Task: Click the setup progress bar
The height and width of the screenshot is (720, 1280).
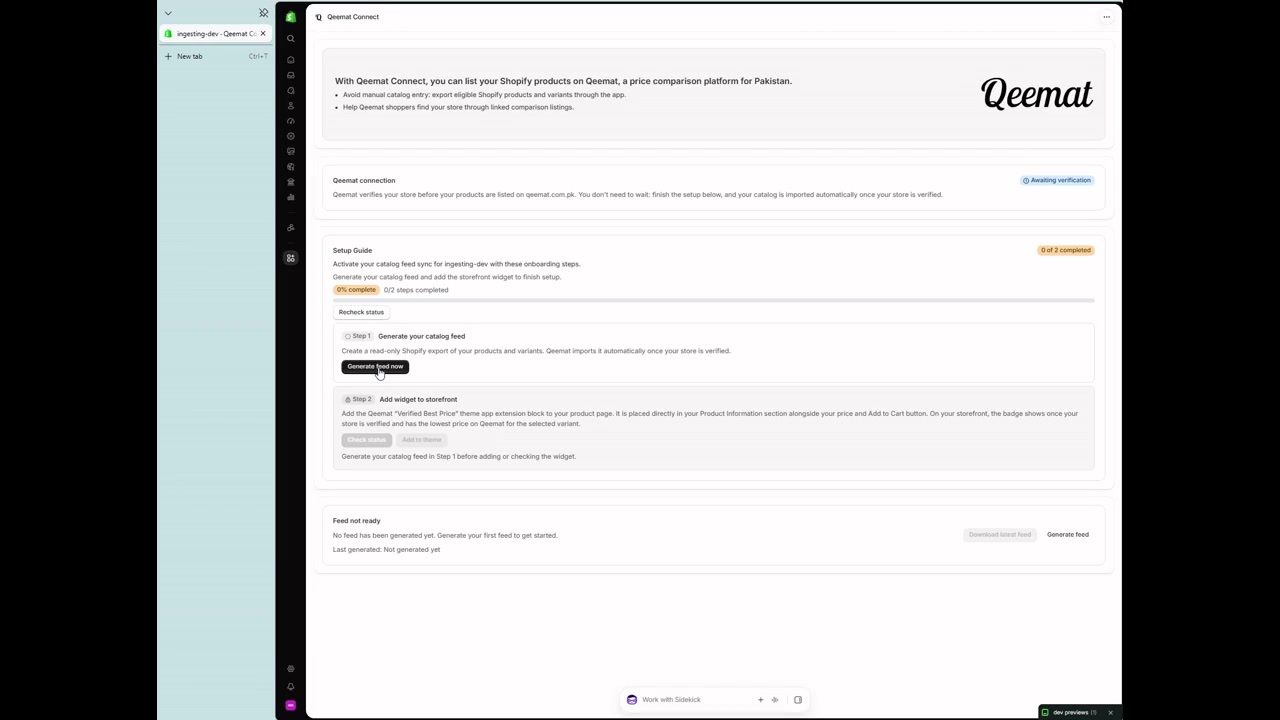Action: [x=714, y=300]
